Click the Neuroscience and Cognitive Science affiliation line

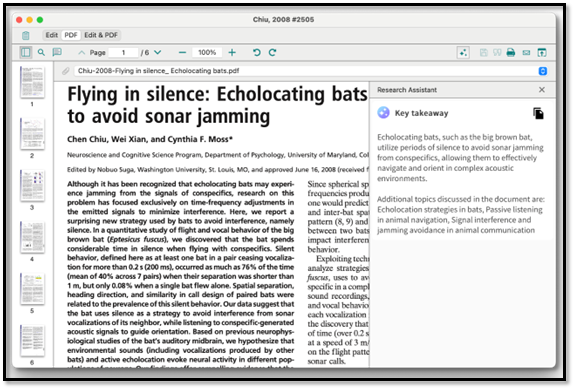(217, 155)
